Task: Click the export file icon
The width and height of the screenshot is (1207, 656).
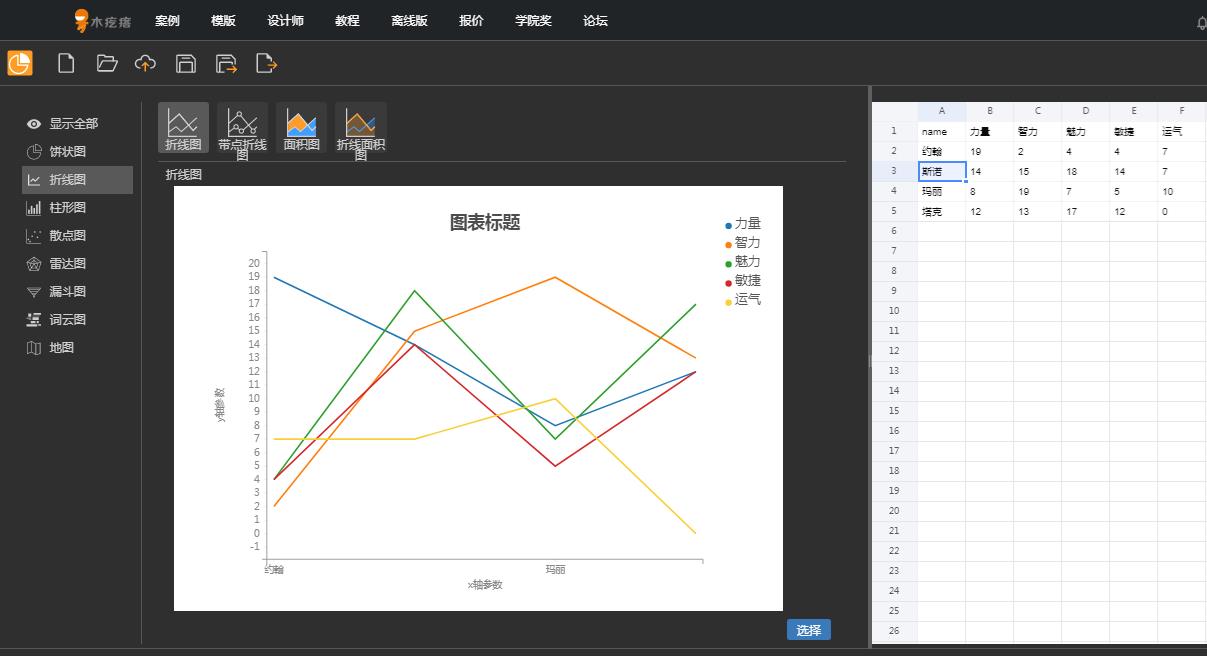Action: 266,64
